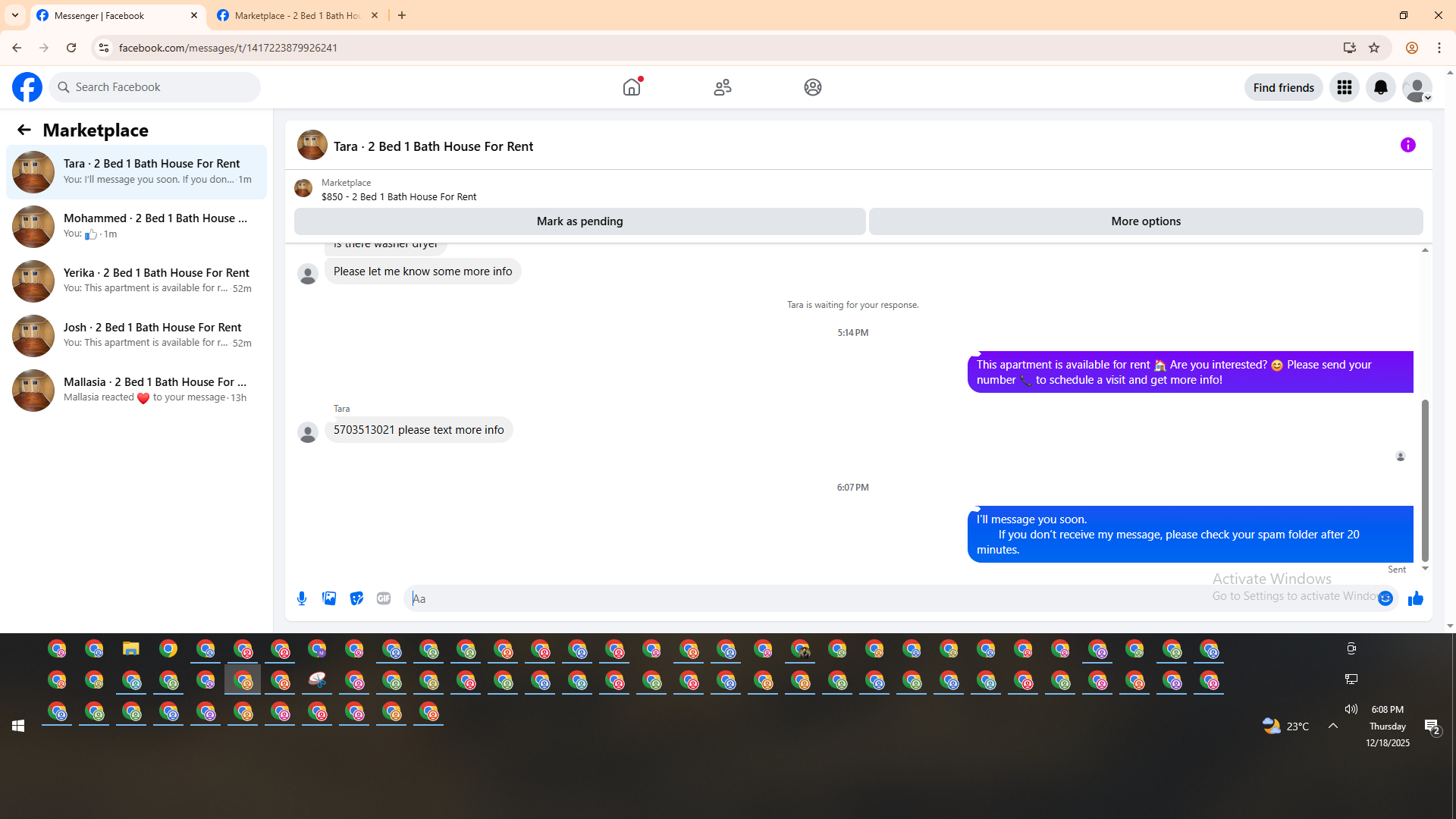This screenshot has width=1456, height=819.
Task: Click the chat scrollbar thumb
Action: point(1425,481)
